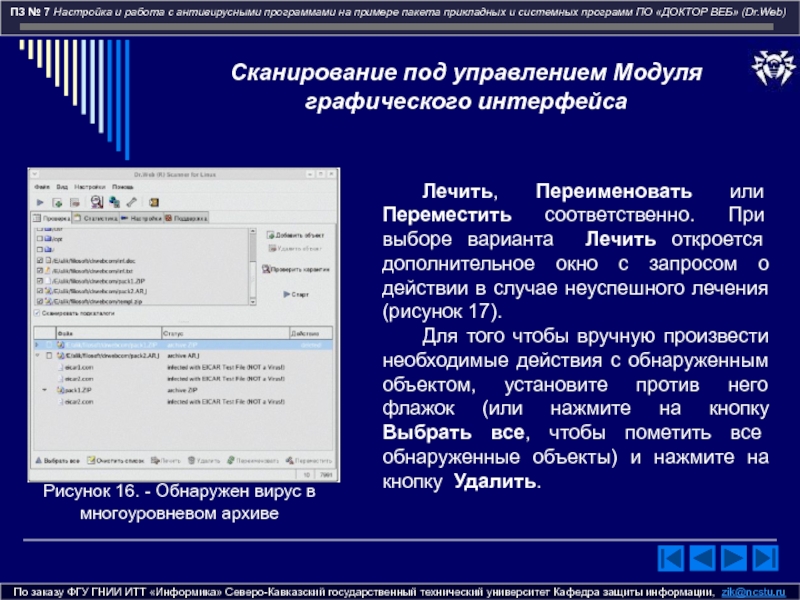800x600 pixels.
Task: Click the Добавить объект button
Action: pyautogui.click(x=295, y=235)
